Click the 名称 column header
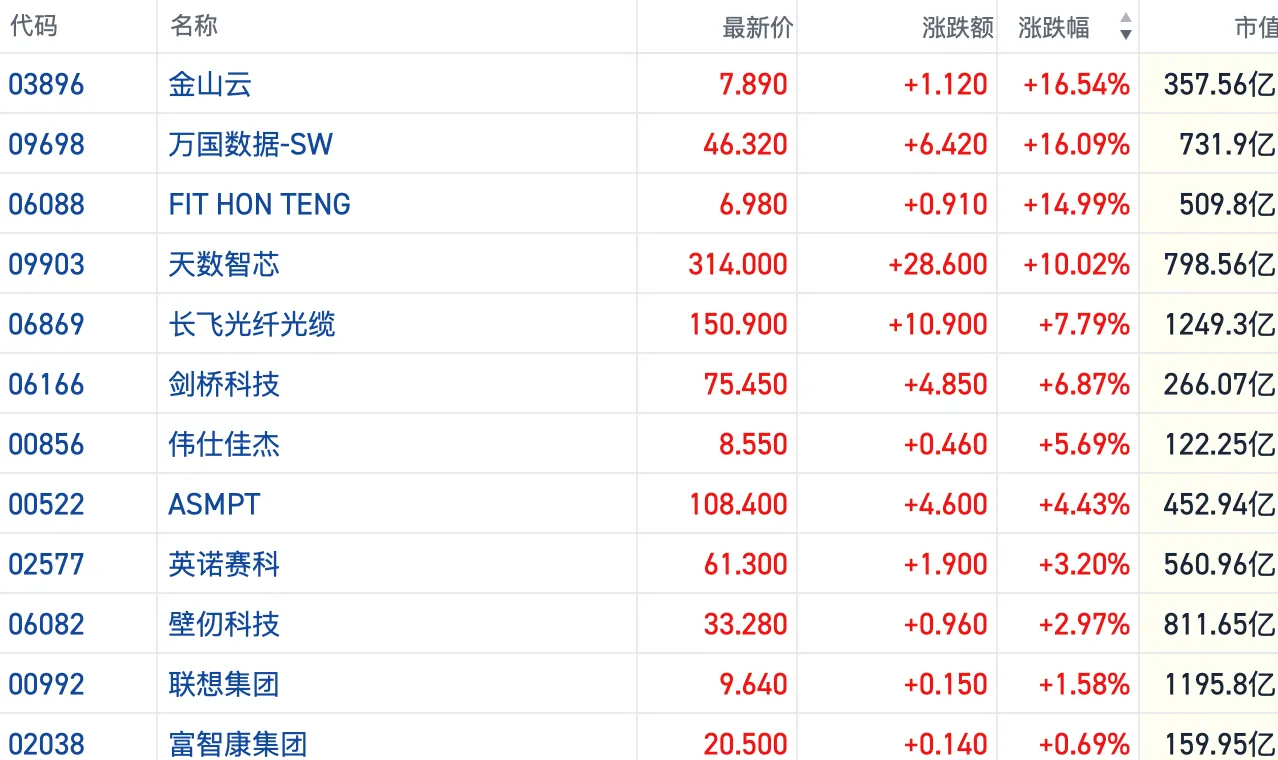1278x760 pixels. click(194, 26)
